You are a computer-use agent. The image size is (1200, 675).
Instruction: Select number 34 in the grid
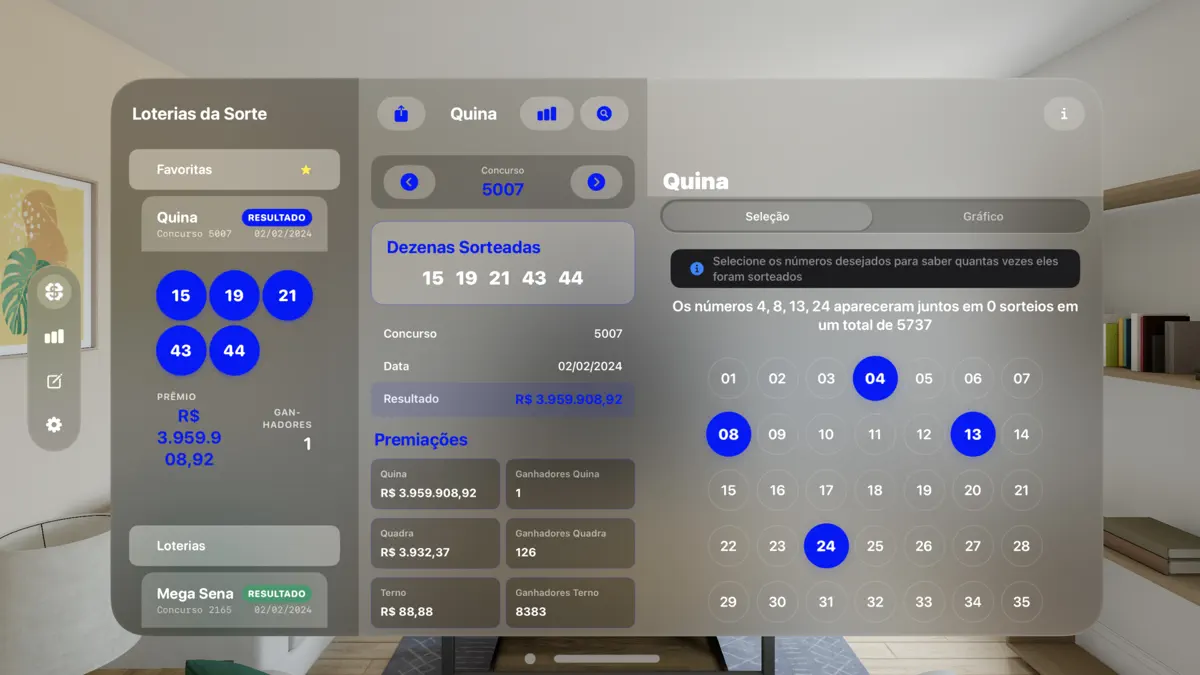tap(973, 602)
